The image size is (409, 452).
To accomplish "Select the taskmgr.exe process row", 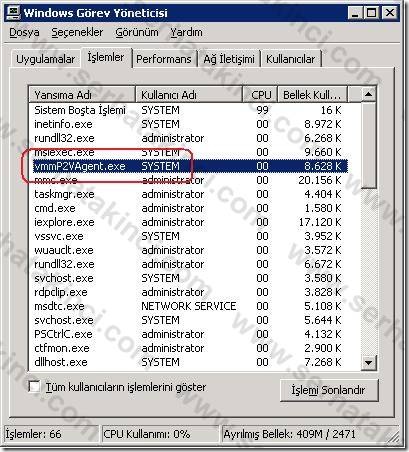I will tap(188, 194).
